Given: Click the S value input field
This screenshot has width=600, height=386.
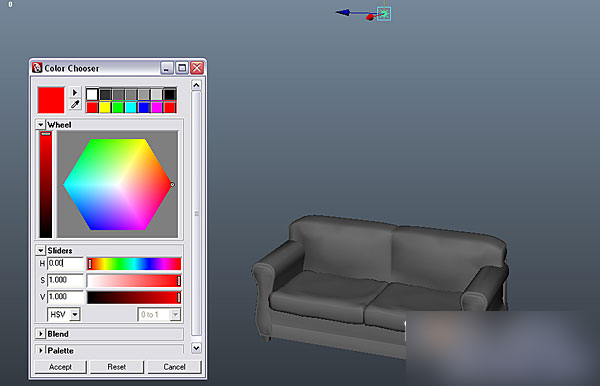Looking at the screenshot, I should (x=65, y=280).
